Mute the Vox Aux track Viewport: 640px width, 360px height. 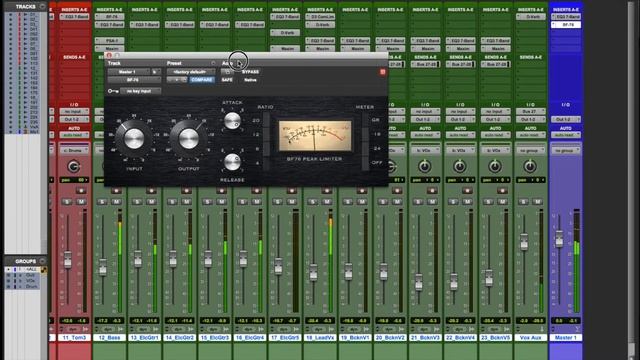pyautogui.click(x=538, y=202)
